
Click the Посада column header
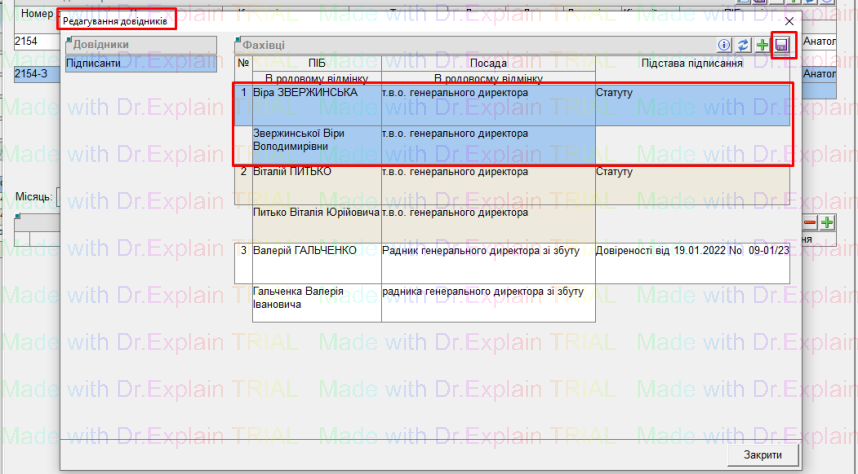[x=488, y=63]
